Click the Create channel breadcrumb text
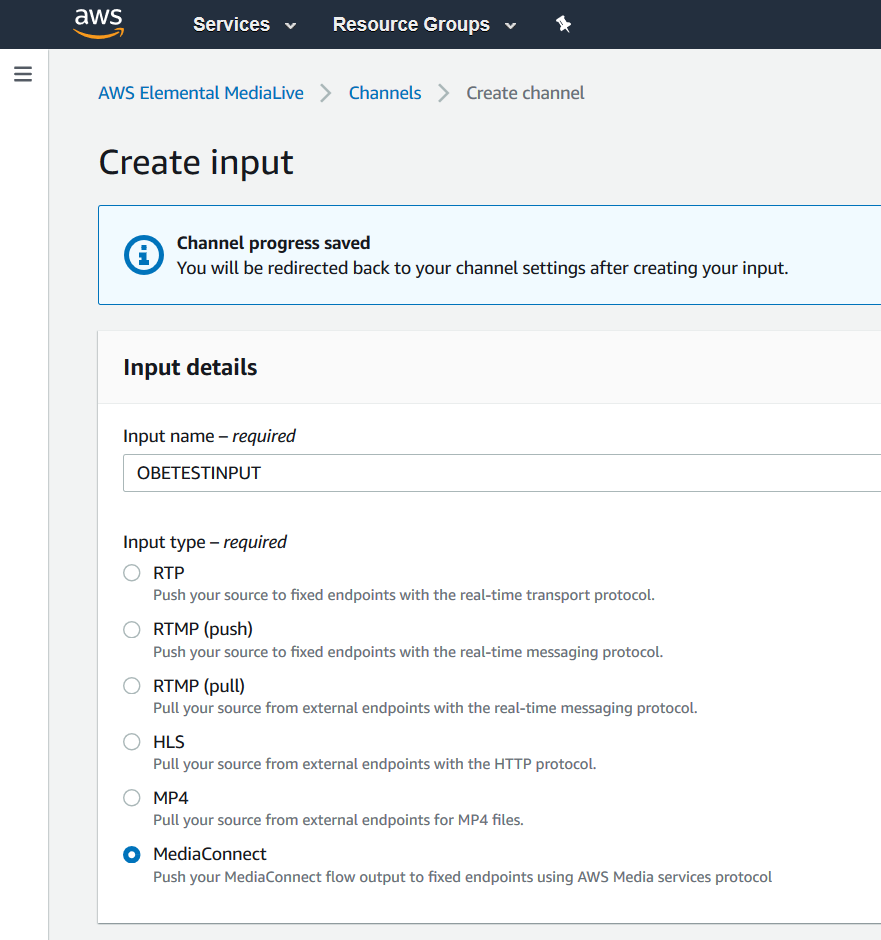881x940 pixels. tap(525, 93)
